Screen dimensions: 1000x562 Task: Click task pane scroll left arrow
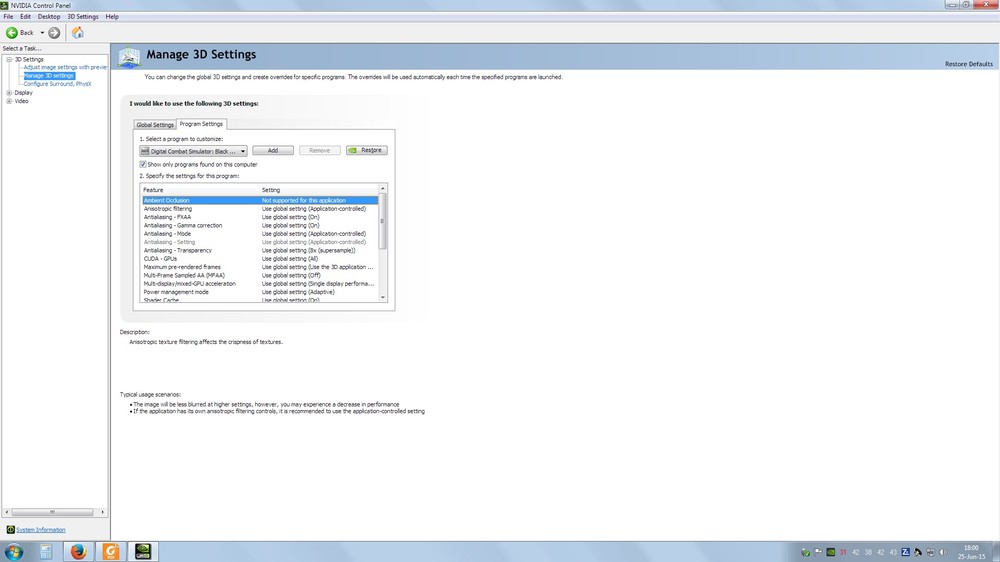6,512
